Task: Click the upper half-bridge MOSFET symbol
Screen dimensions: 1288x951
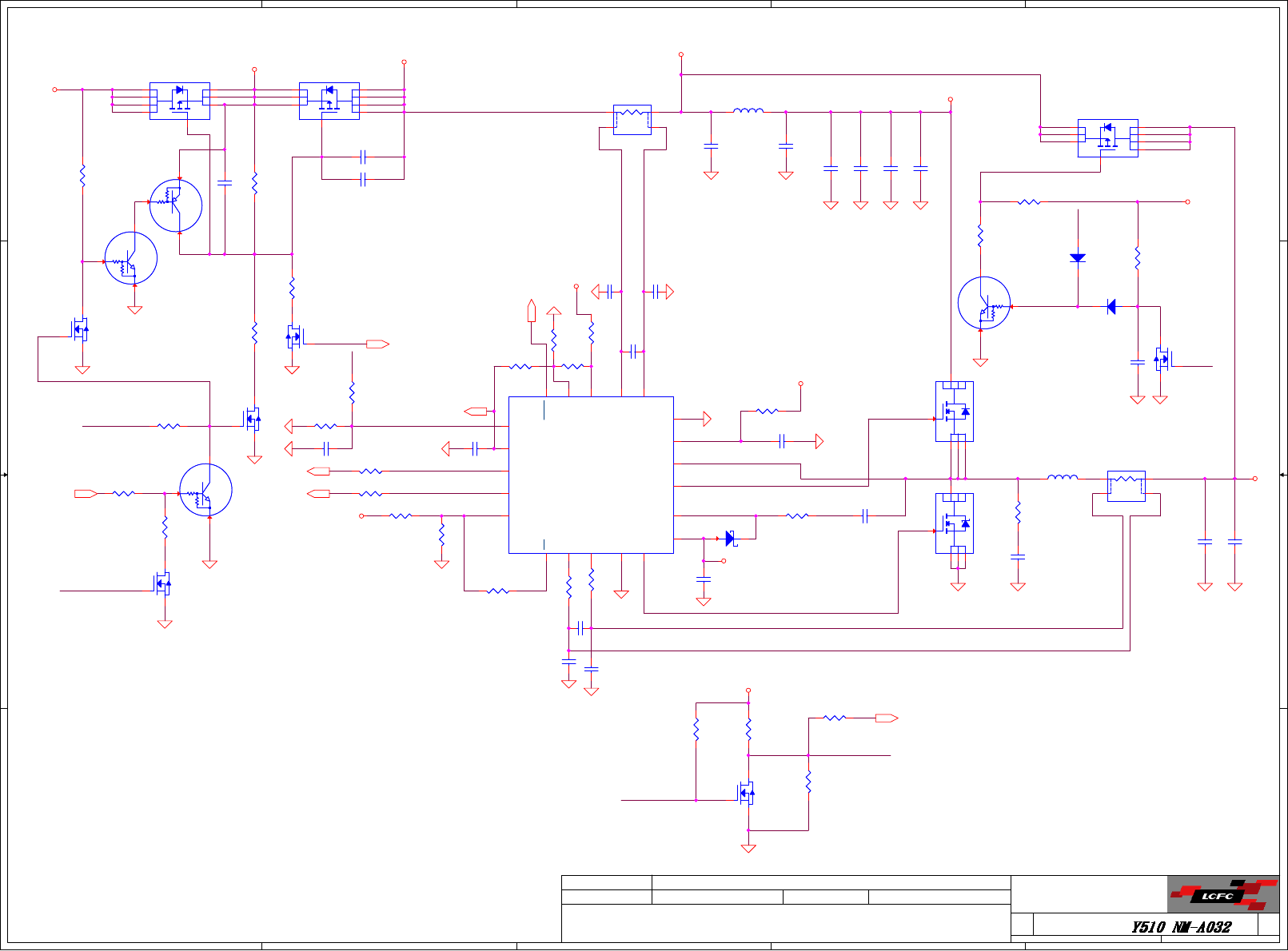Action: pos(955,412)
